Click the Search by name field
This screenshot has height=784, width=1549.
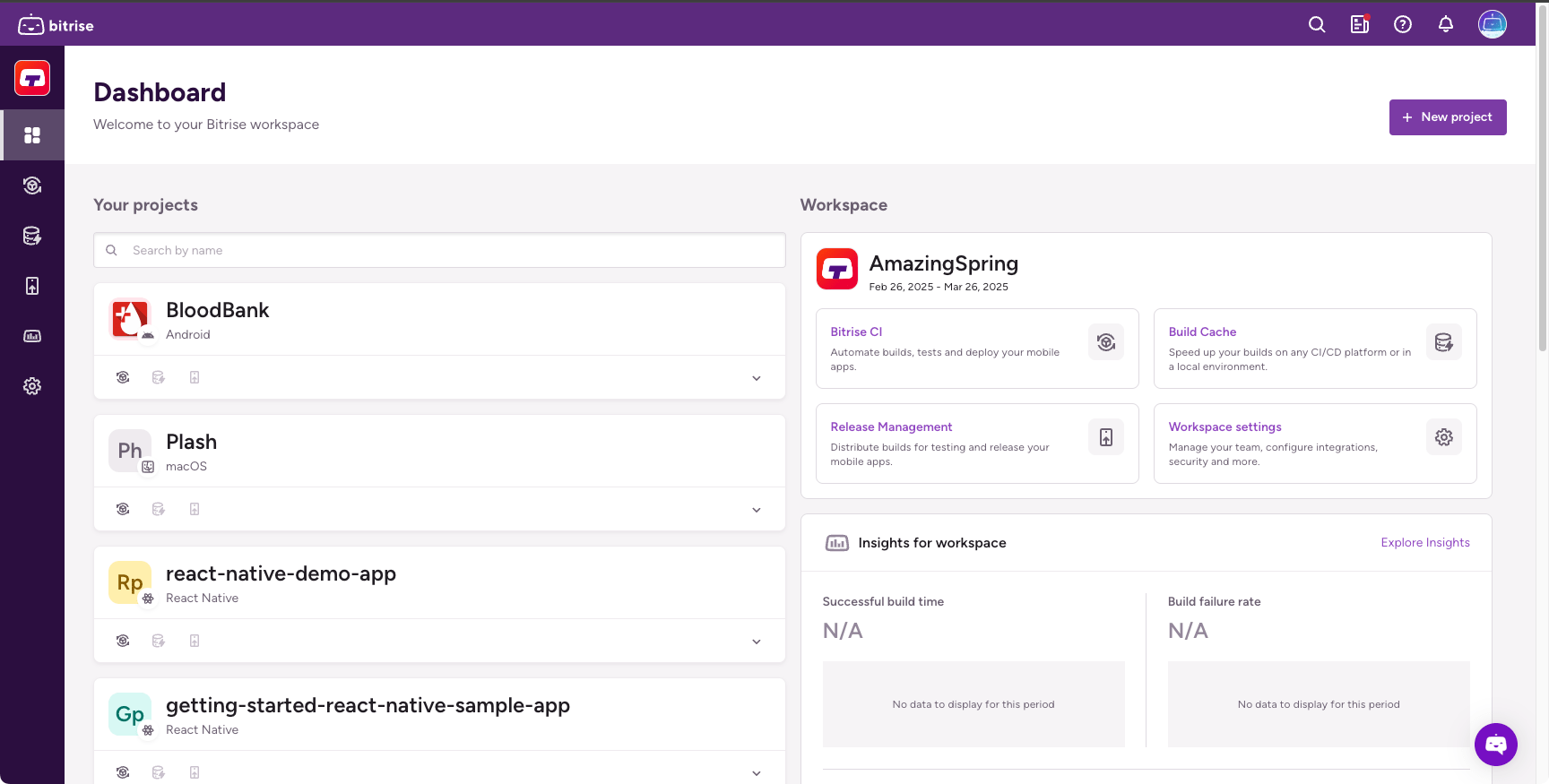click(439, 251)
